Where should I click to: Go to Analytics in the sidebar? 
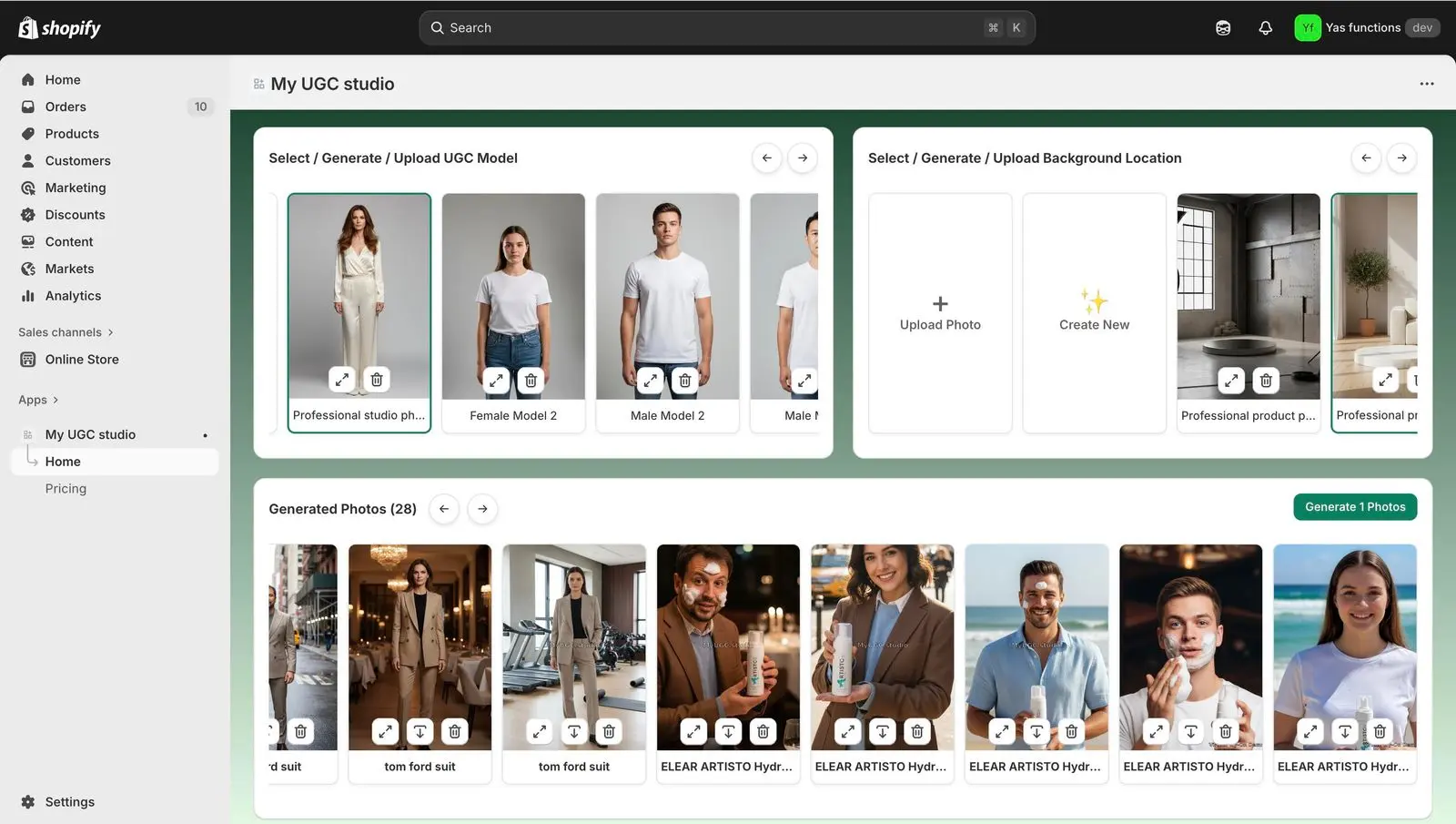click(x=72, y=295)
